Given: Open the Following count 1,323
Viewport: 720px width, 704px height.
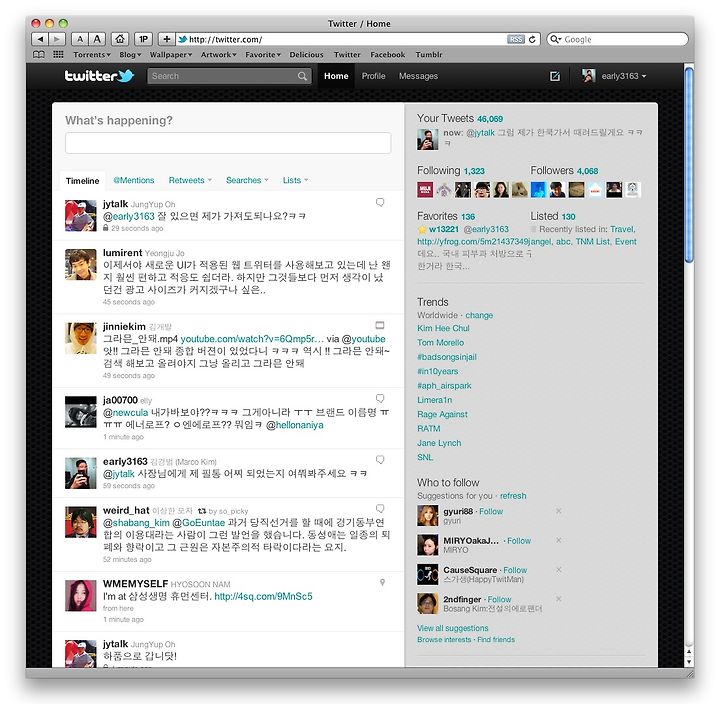Looking at the screenshot, I should [474, 171].
